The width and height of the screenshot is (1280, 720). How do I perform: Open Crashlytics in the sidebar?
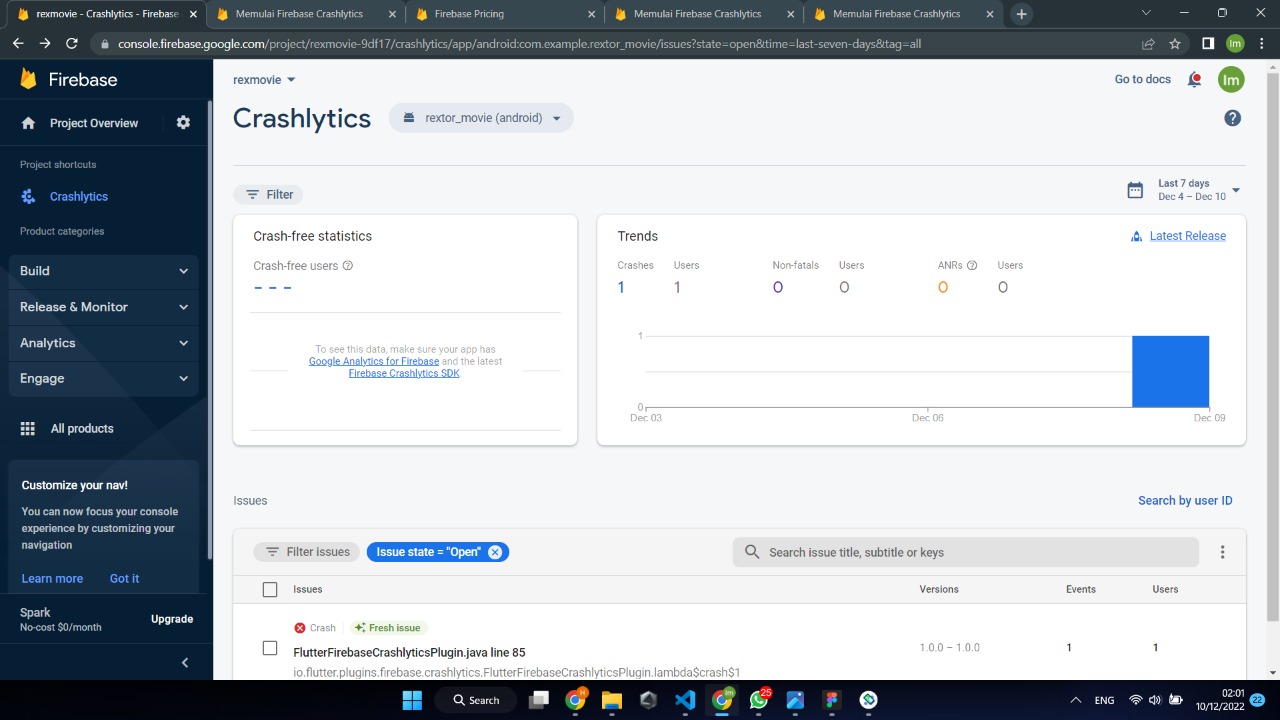point(79,197)
